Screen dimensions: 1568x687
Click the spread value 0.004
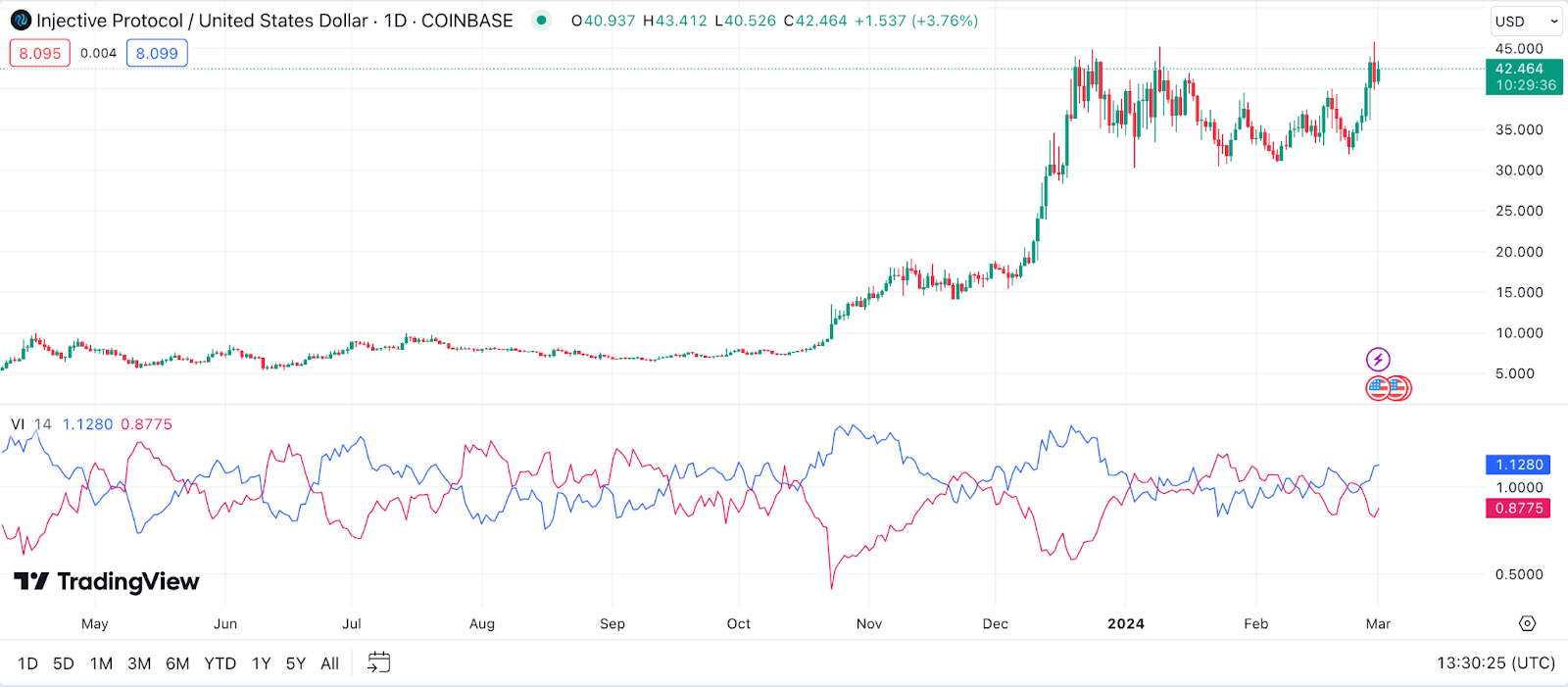pyautogui.click(x=98, y=53)
